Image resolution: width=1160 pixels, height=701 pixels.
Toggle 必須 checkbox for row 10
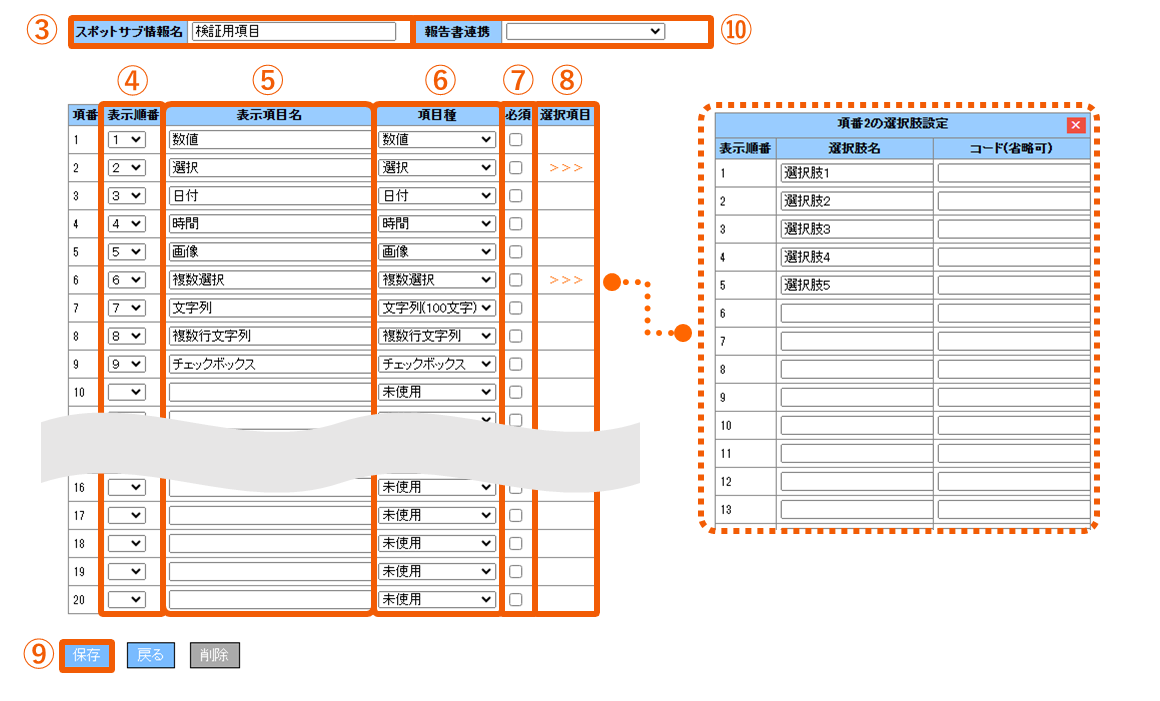point(516,393)
